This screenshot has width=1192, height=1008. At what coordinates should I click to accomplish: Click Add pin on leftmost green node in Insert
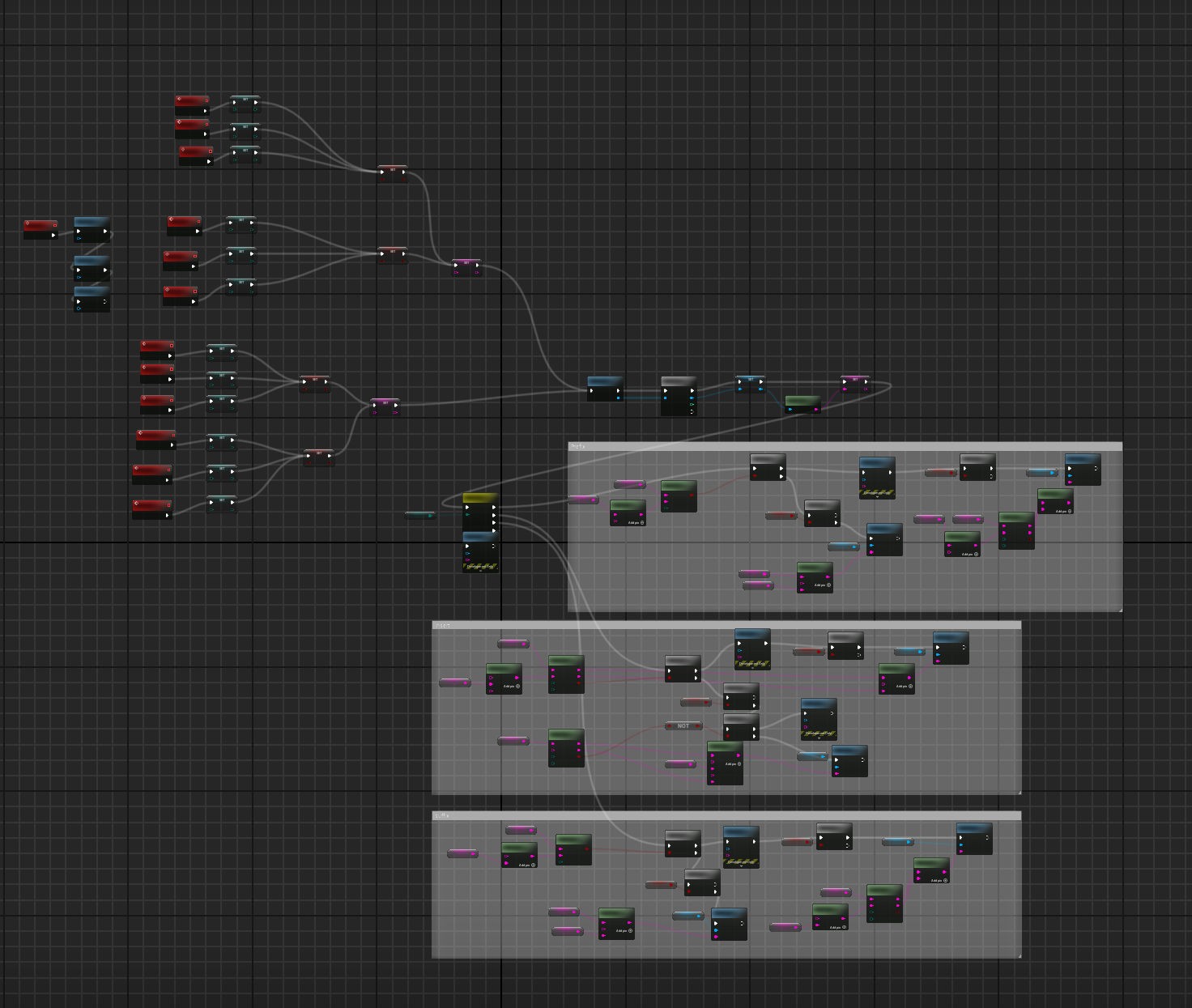pyautogui.click(x=512, y=686)
